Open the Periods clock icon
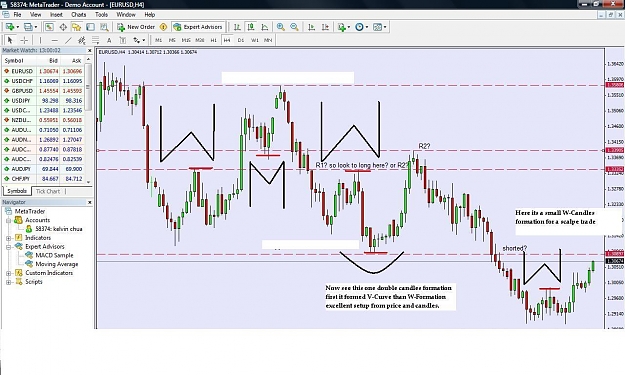625x375 pixels. pyautogui.click(x=361, y=27)
